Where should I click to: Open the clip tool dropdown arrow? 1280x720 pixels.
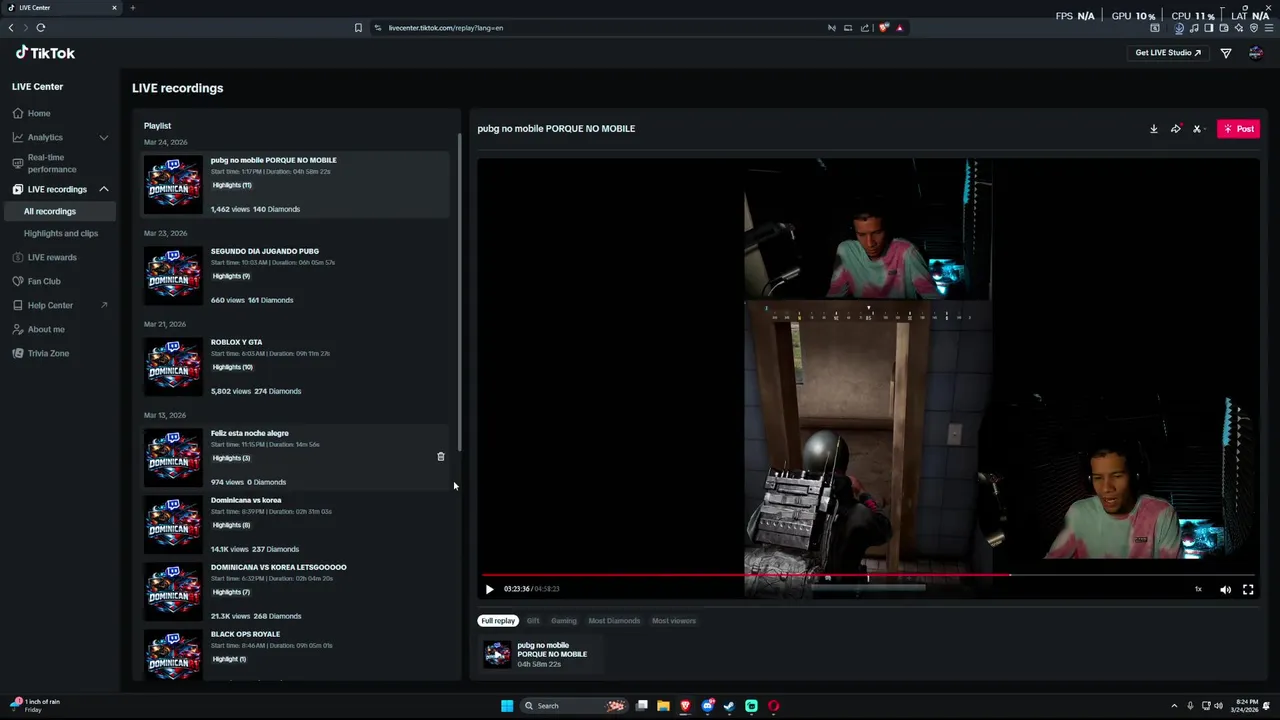coord(1205,129)
